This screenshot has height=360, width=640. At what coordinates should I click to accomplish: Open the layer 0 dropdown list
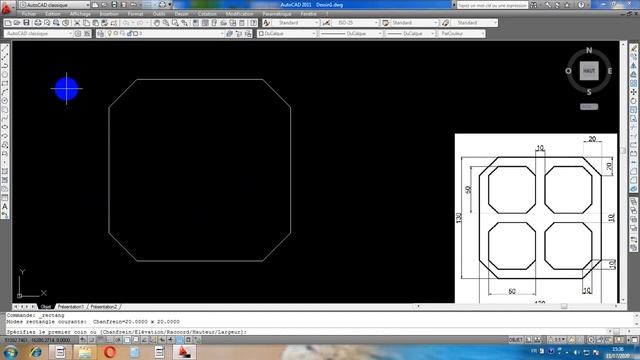pos(165,33)
